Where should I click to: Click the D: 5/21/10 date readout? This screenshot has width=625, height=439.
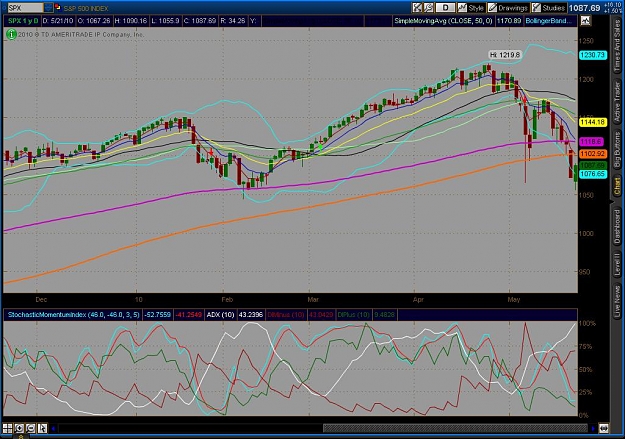(x=58, y=21)
